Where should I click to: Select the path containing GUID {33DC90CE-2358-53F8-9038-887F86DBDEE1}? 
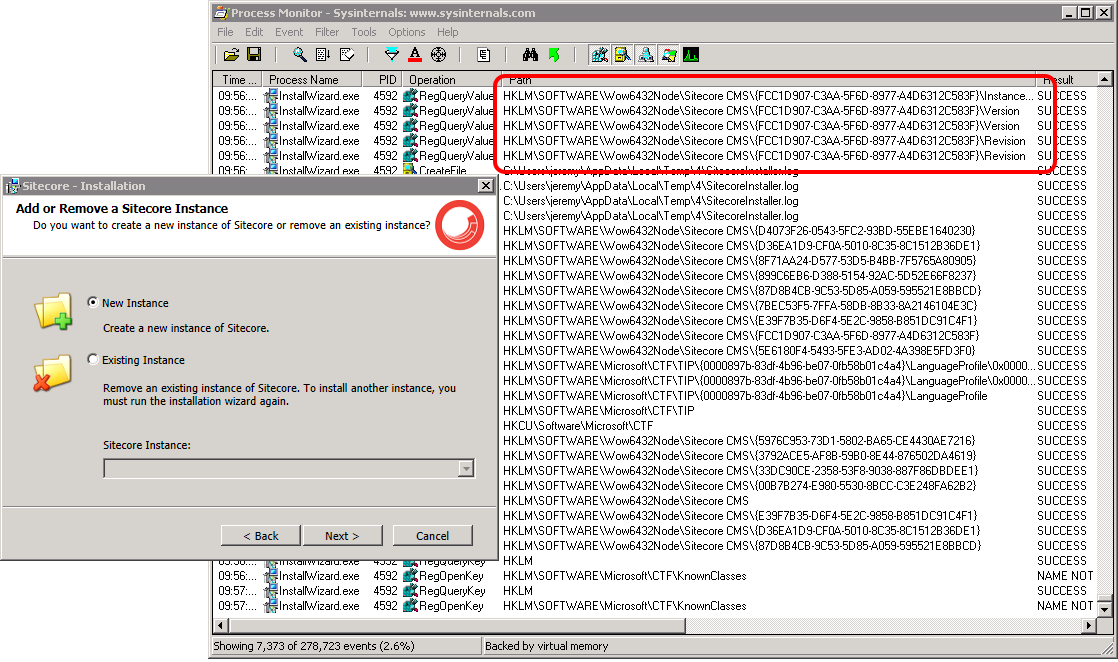click(741, 471)
